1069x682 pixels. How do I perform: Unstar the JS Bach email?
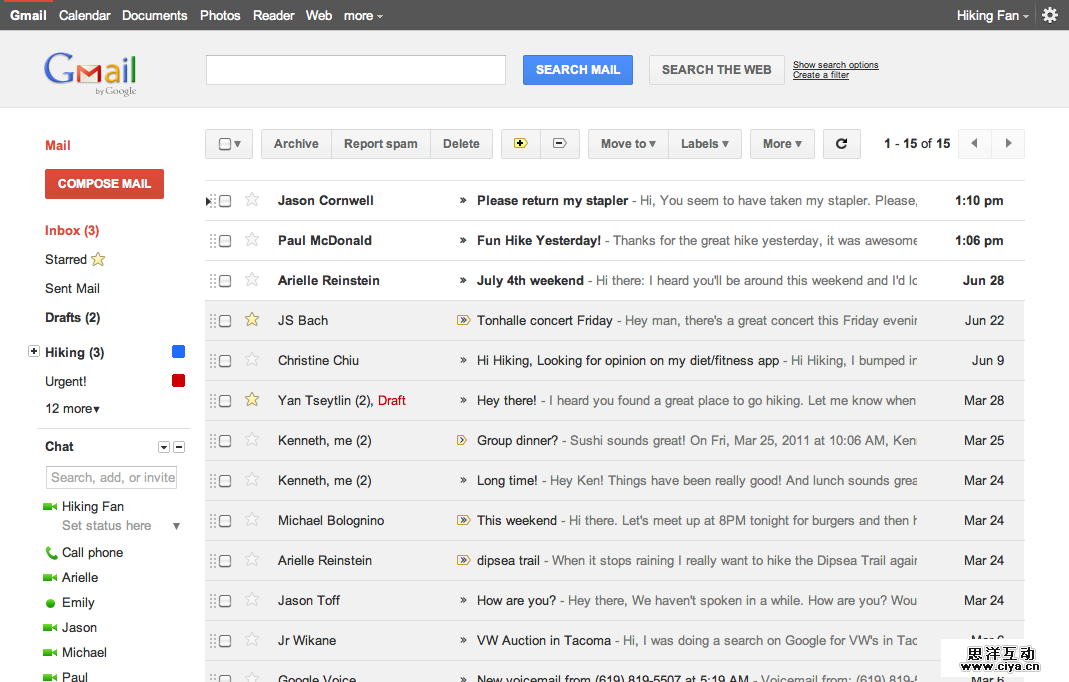(252, 320)
